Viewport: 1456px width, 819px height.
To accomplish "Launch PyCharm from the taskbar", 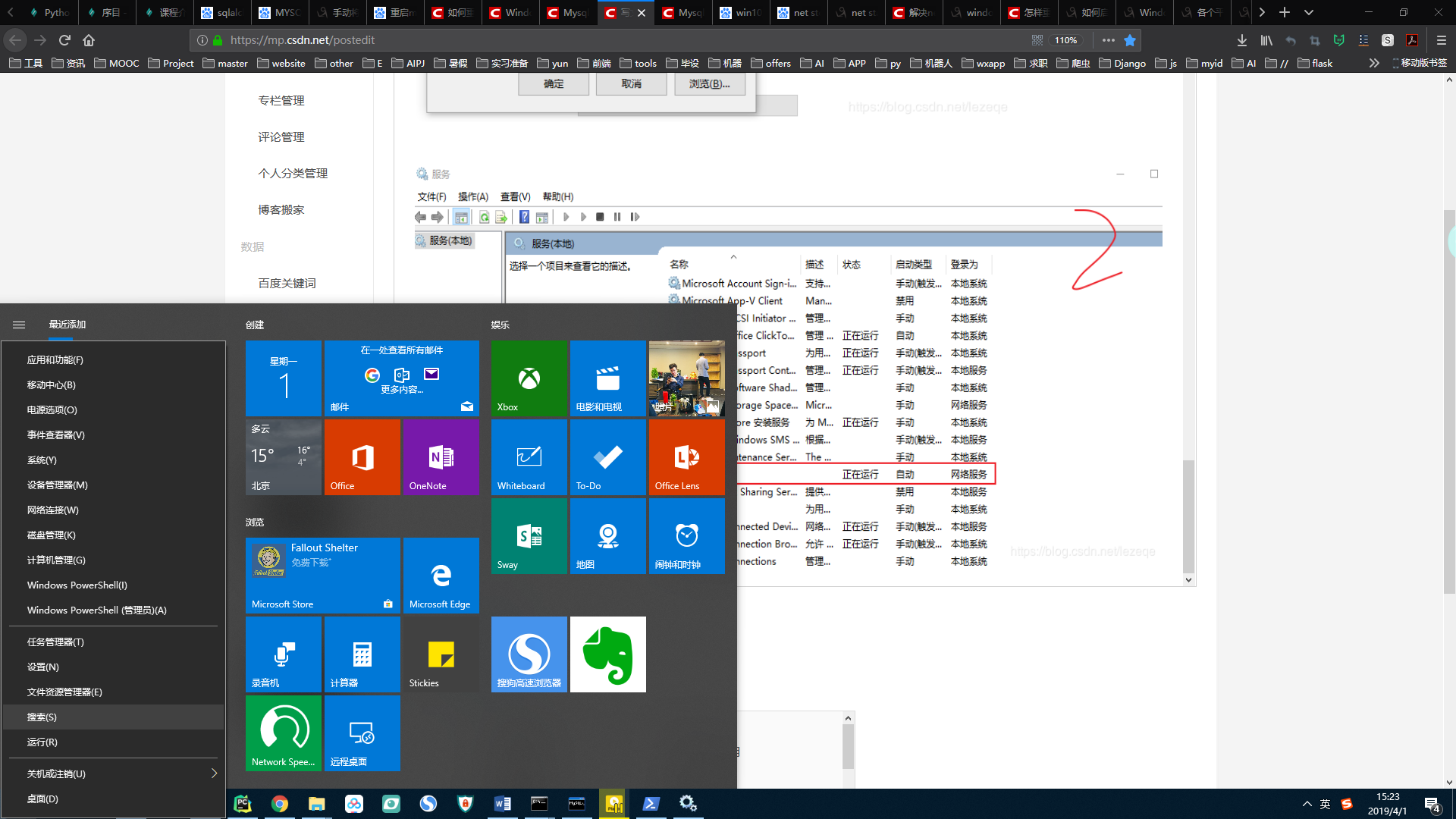I will [x=243, y=803].
